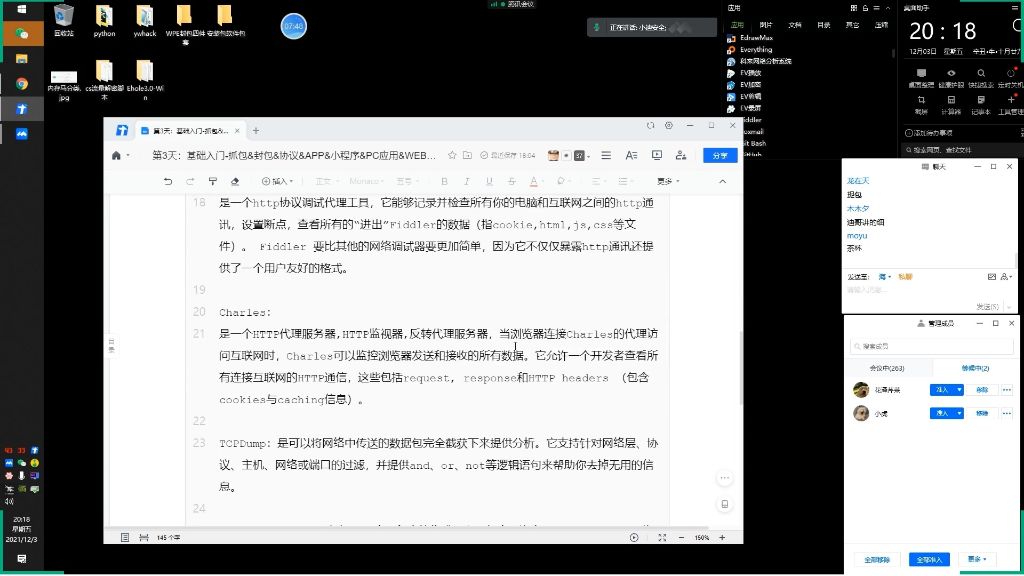Select the document tab 第3天 基础入门
1024x576 pixels.
[189, 131]
